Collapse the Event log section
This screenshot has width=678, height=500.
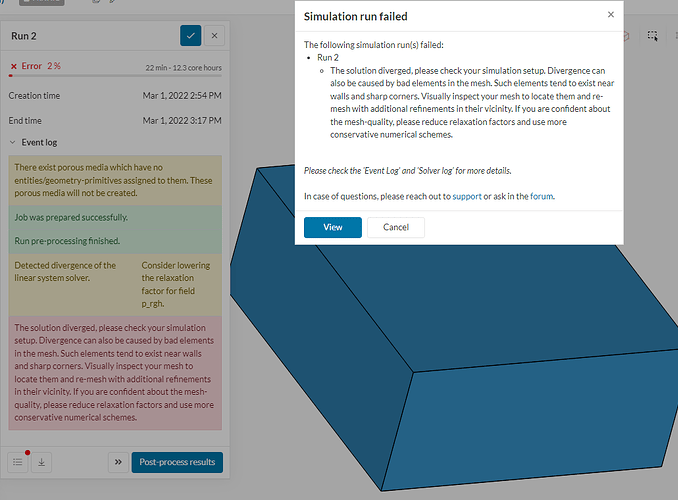click(13, 143)
